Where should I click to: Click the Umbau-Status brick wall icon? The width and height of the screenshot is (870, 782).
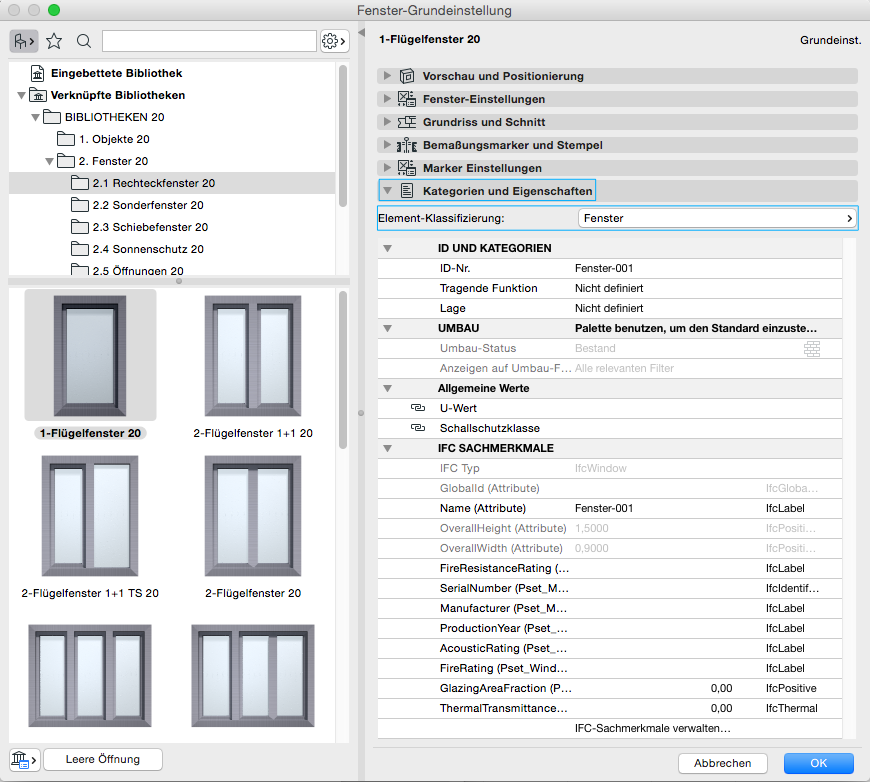(x=811, y=348)
